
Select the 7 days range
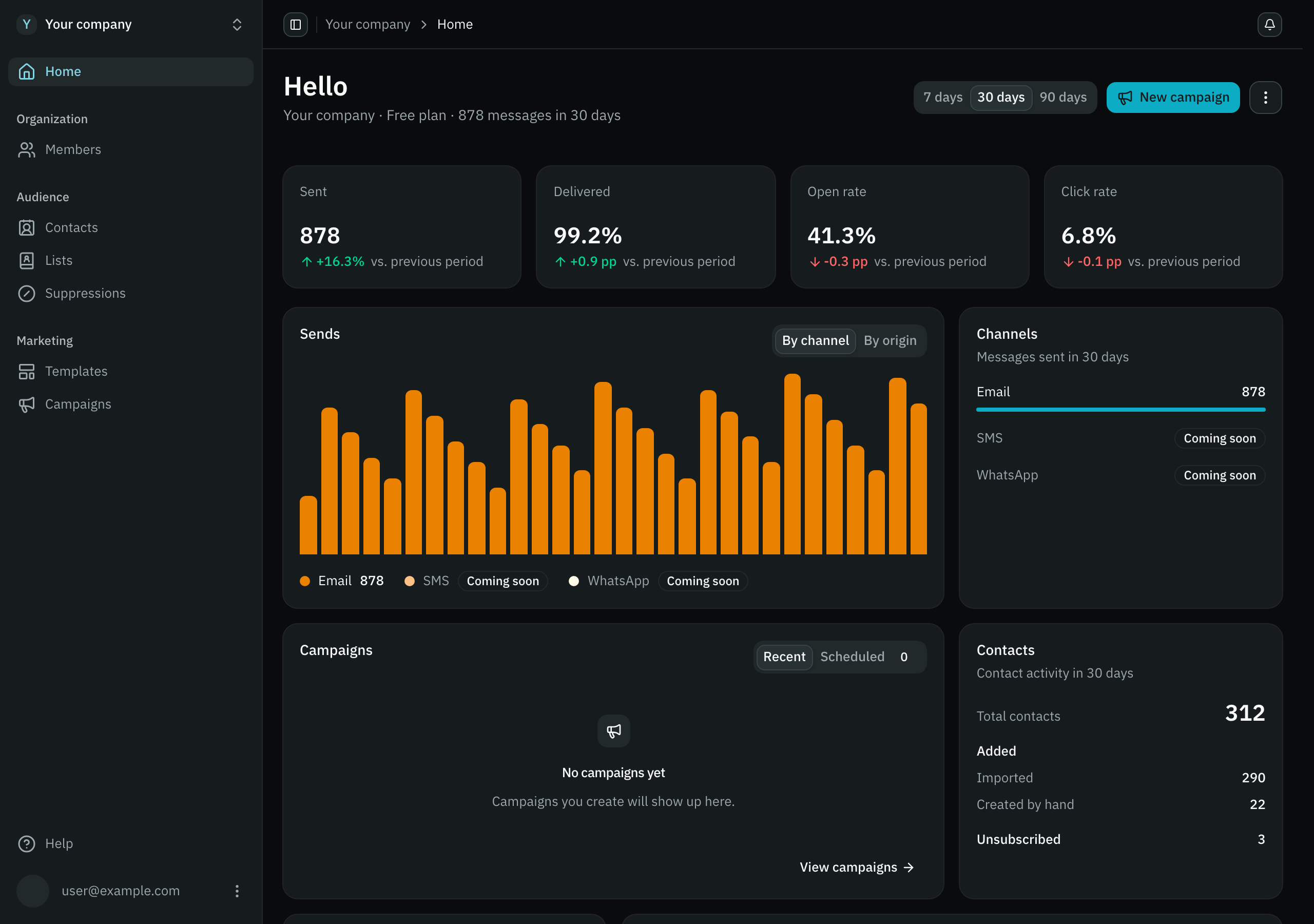click(942, 98)
